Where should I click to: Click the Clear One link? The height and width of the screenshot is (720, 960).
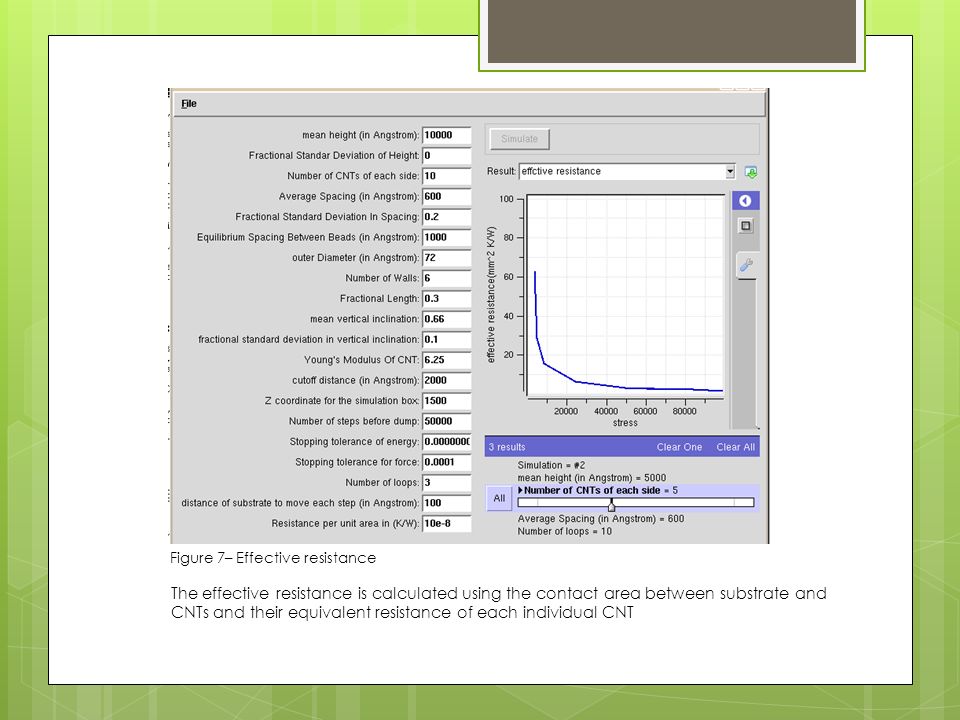coord(679,447)
